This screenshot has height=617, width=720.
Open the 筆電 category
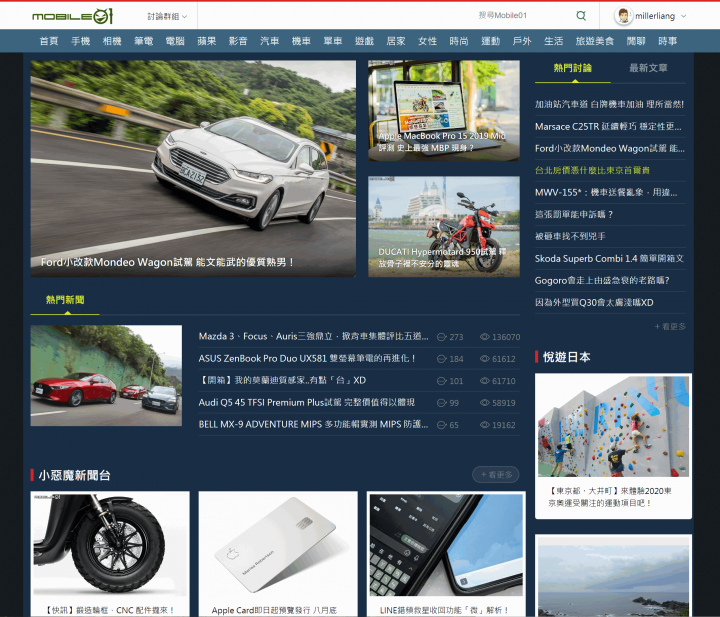[143, 41]
